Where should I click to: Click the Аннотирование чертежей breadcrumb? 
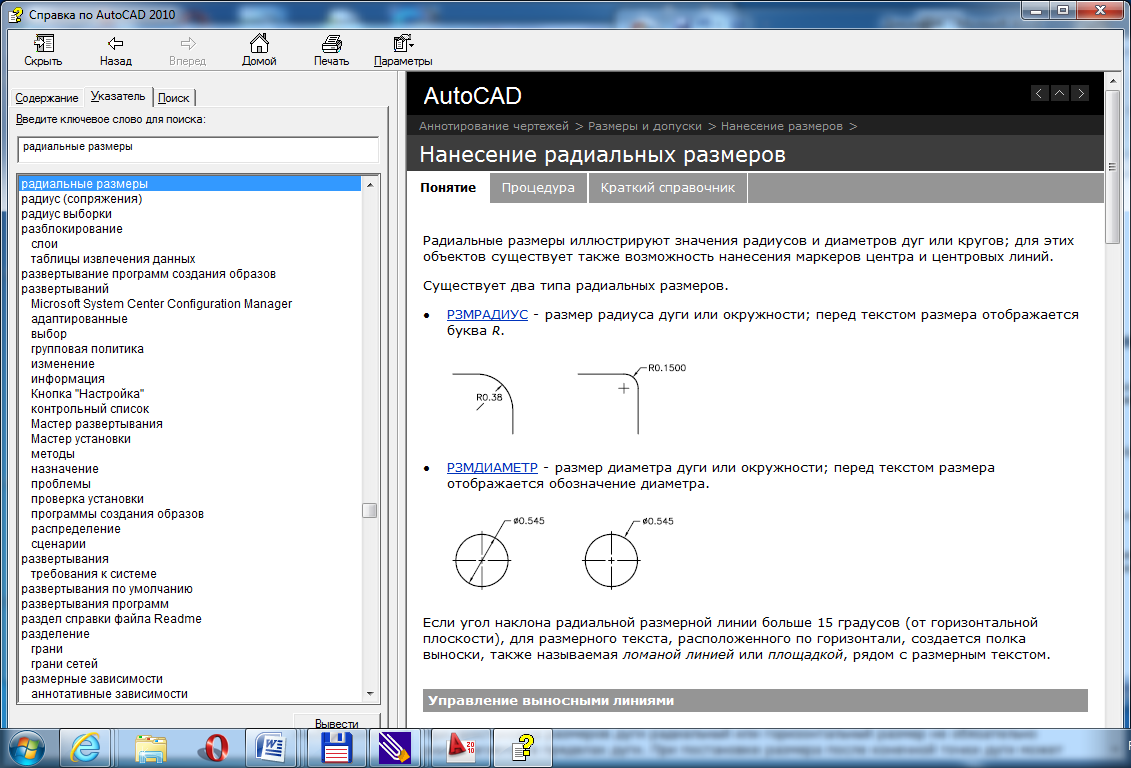point(493,126)
